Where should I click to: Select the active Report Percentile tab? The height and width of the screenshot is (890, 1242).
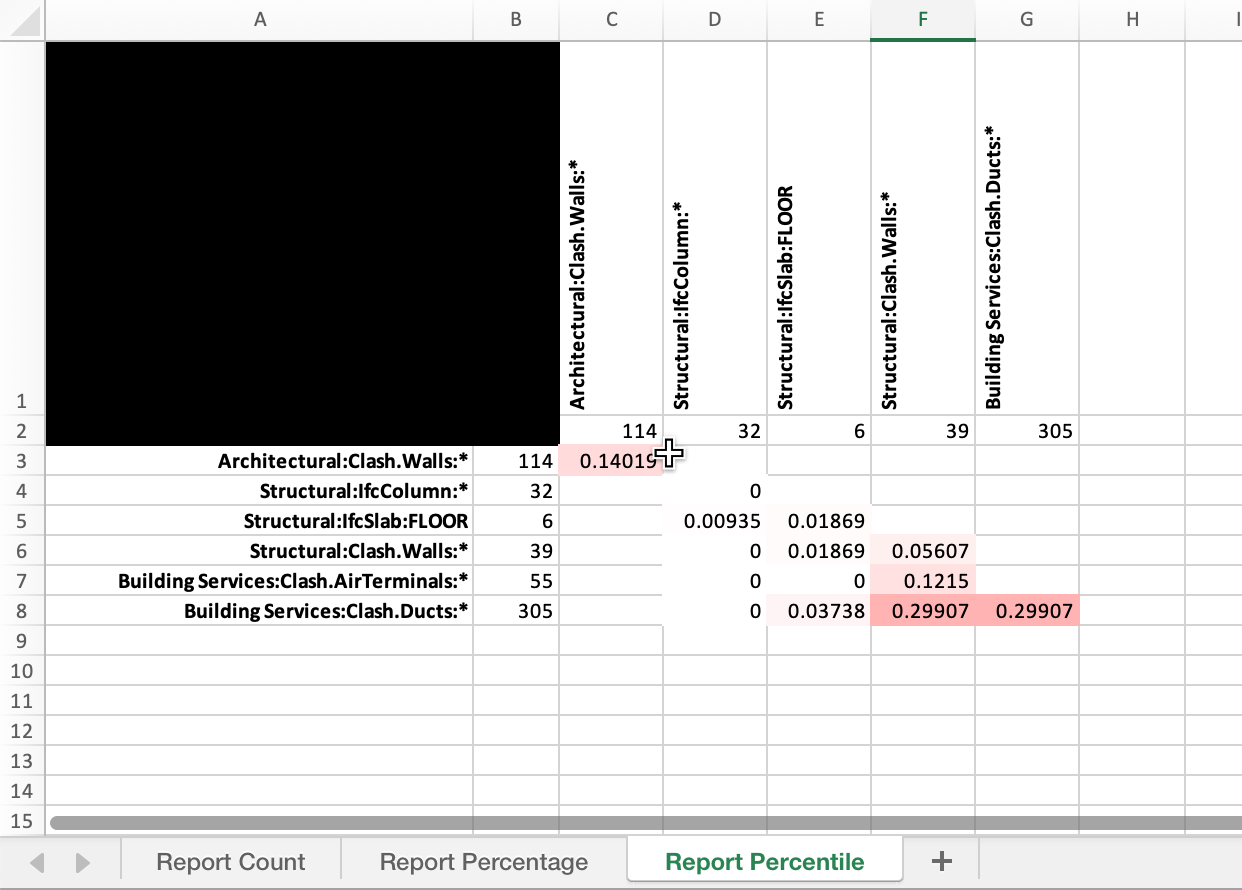coord(764,860)
